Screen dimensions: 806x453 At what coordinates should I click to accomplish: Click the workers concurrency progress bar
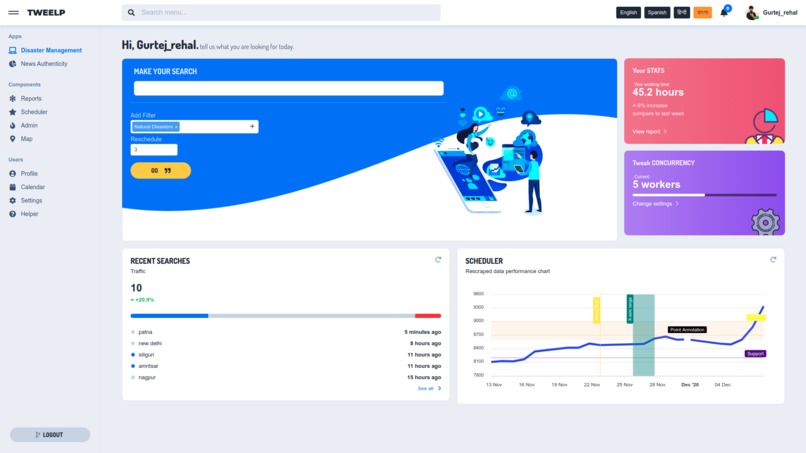click(704, 195)
